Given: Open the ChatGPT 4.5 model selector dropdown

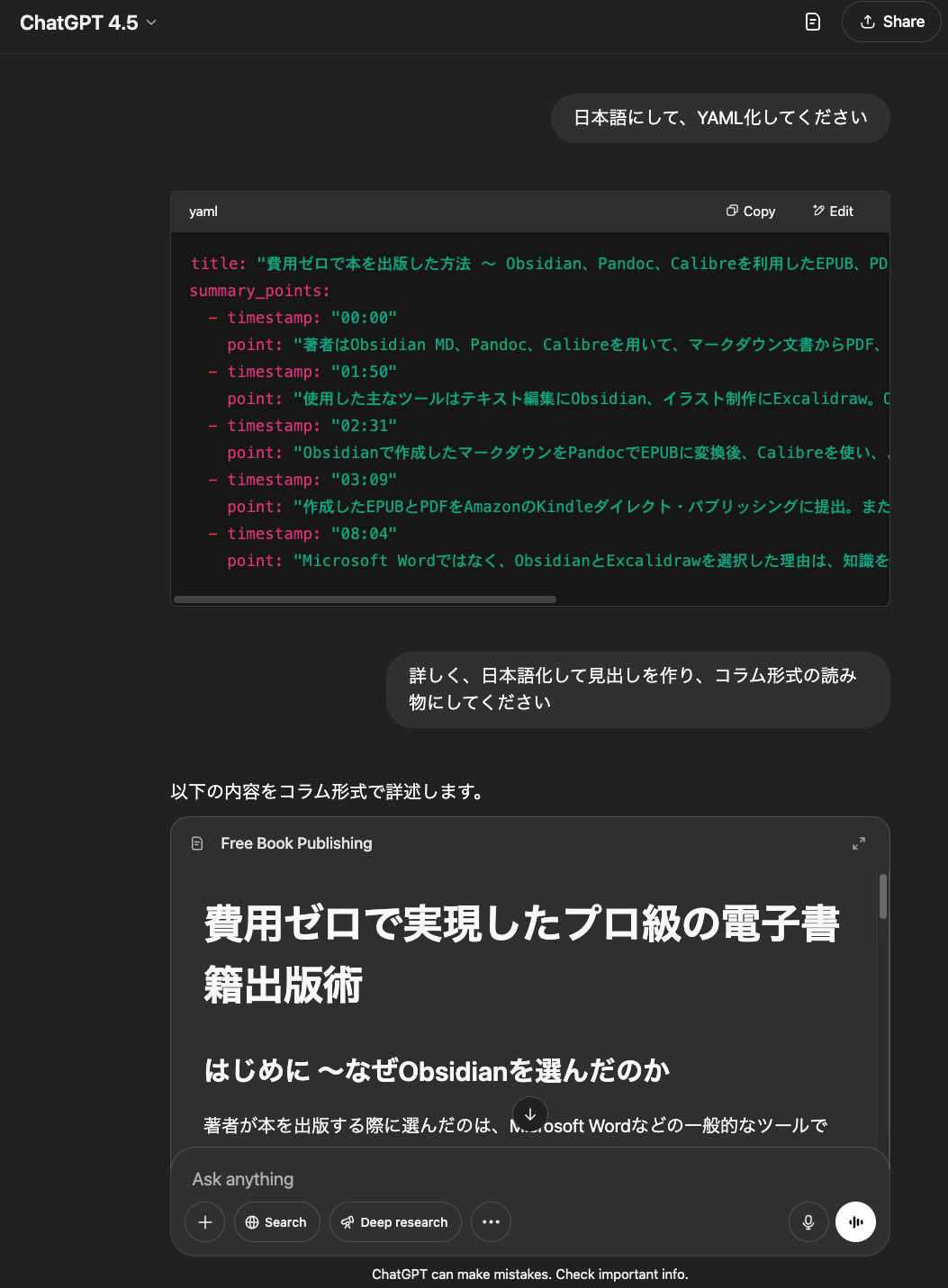Looking at the screenshot, I should pyautogui.click(x=88, y=23).
